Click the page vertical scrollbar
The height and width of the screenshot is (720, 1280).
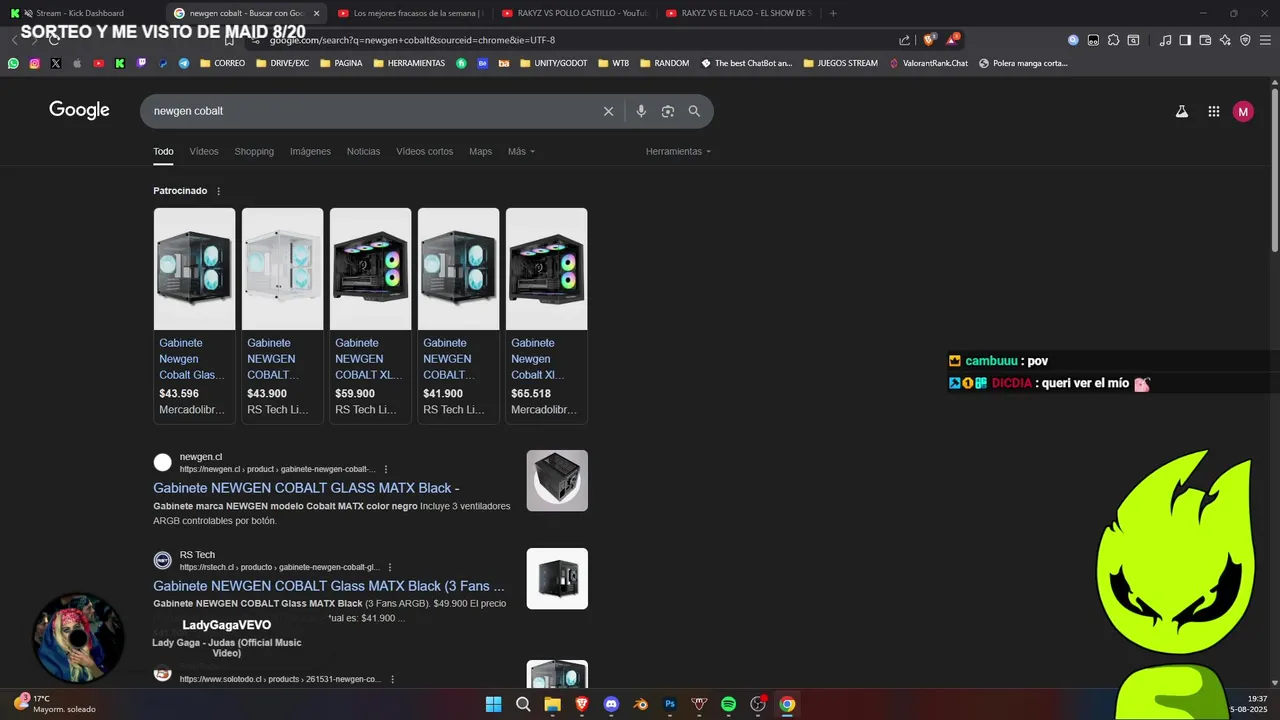pyautogui.click(x=1274, y=170)
